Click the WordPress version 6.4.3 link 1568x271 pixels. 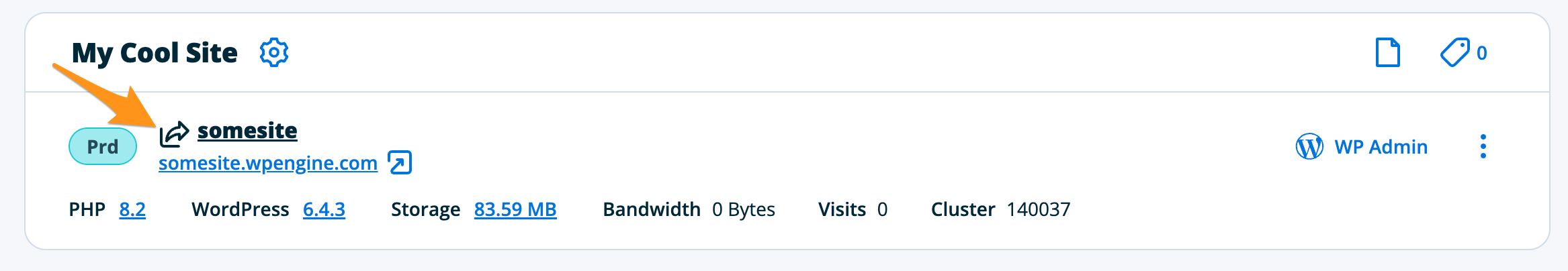click(x=324, y=209)
